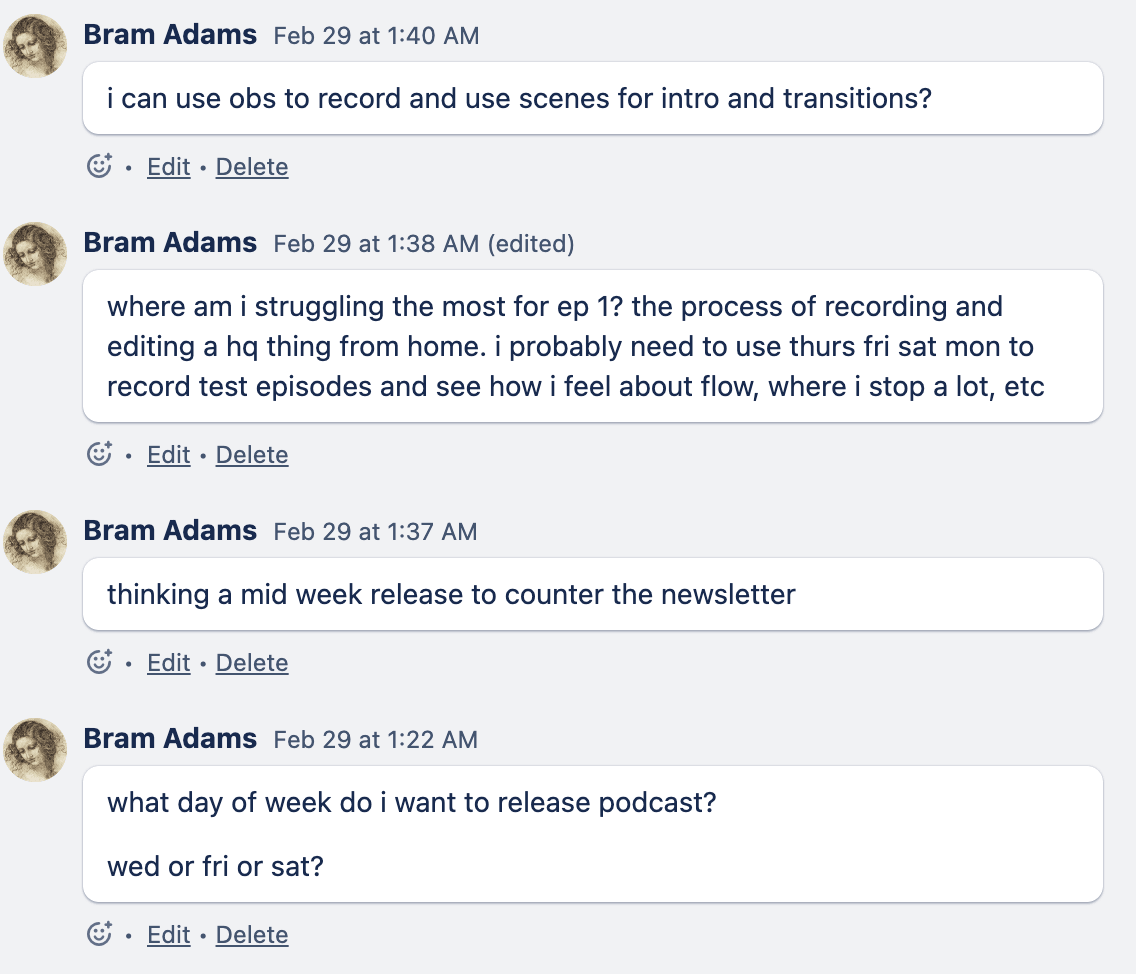Edit the comment about struggling with ep 1
The image size is (1136, 974).
[168, 454]
